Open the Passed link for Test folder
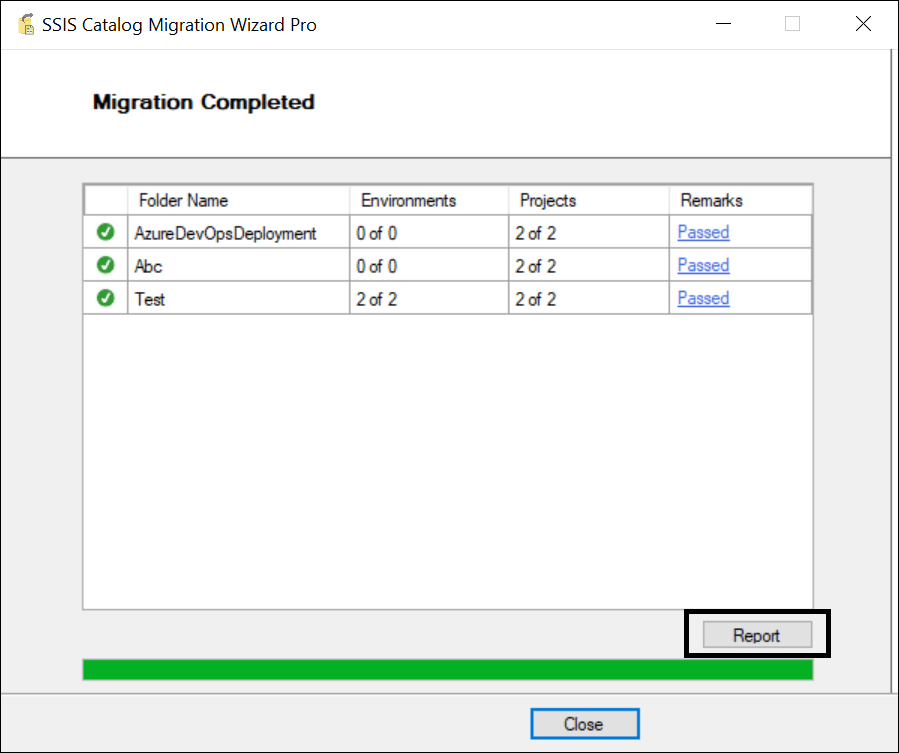899x753 pixels. coord(703,298)
